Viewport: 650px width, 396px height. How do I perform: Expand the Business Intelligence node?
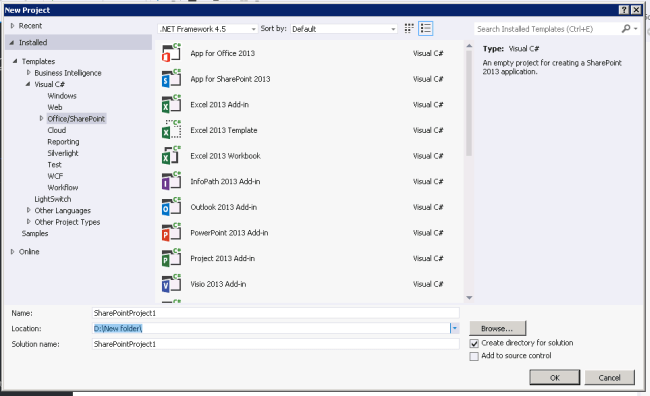point(28,73)
